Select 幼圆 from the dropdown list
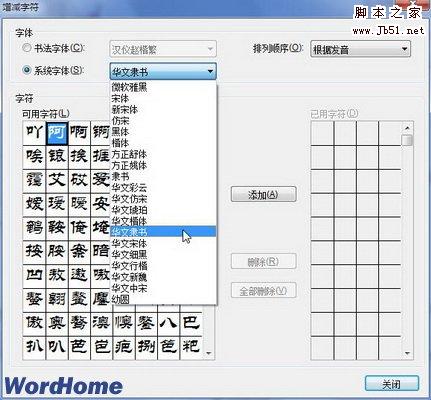 163,299
